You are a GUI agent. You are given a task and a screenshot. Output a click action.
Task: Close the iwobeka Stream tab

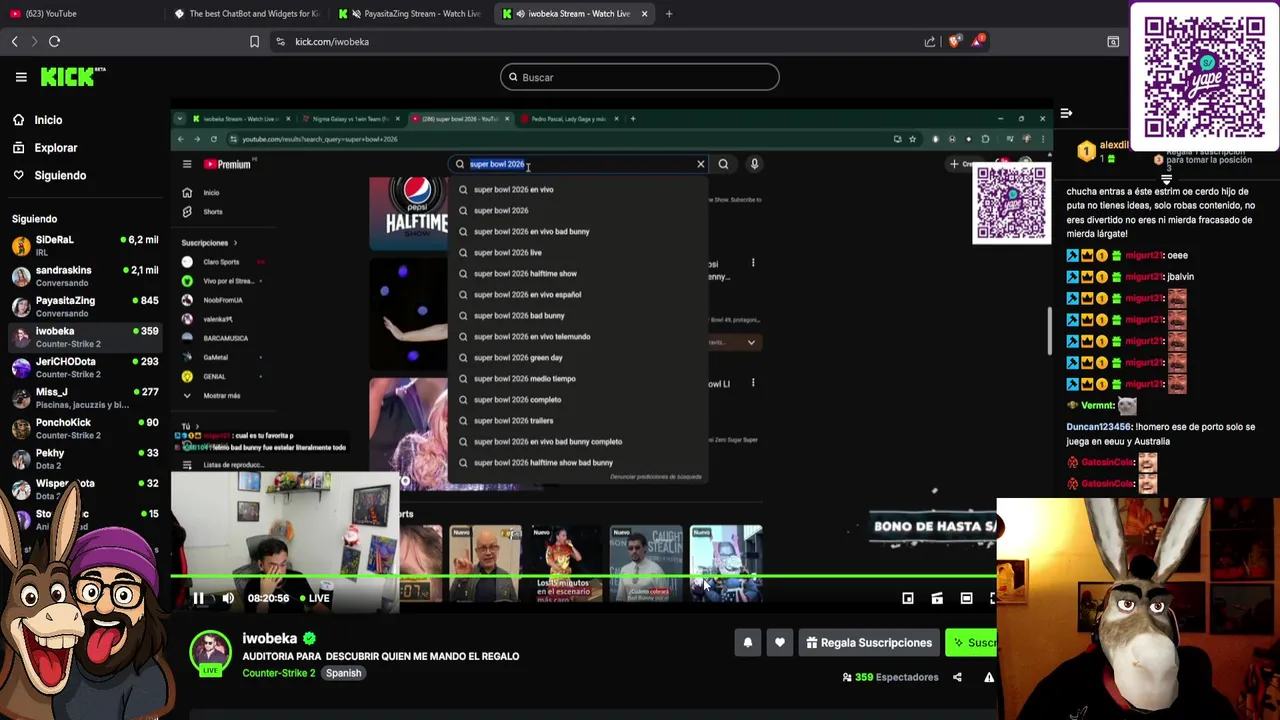tap(644, 14)
